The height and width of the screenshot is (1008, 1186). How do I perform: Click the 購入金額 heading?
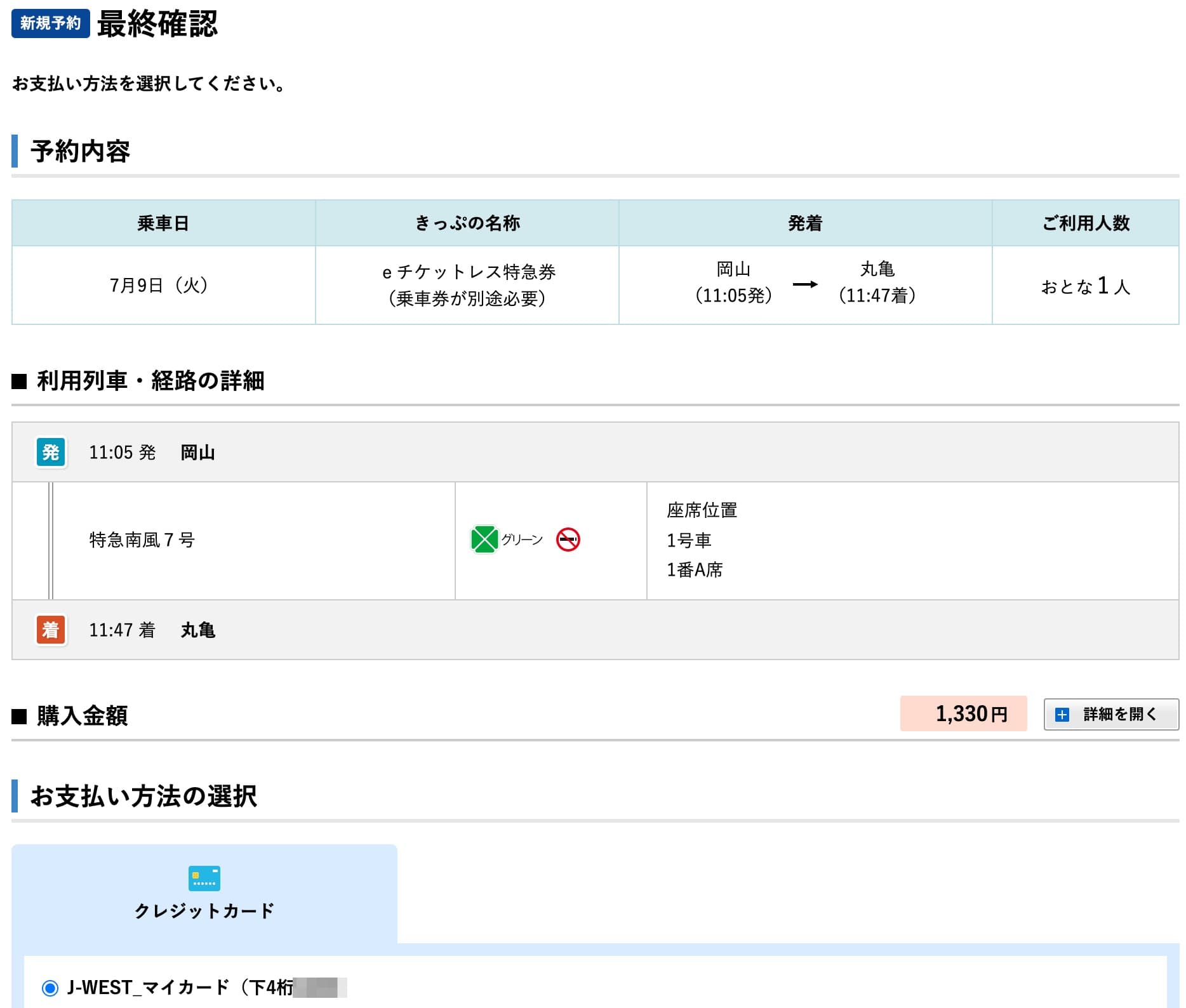point(83,715)
